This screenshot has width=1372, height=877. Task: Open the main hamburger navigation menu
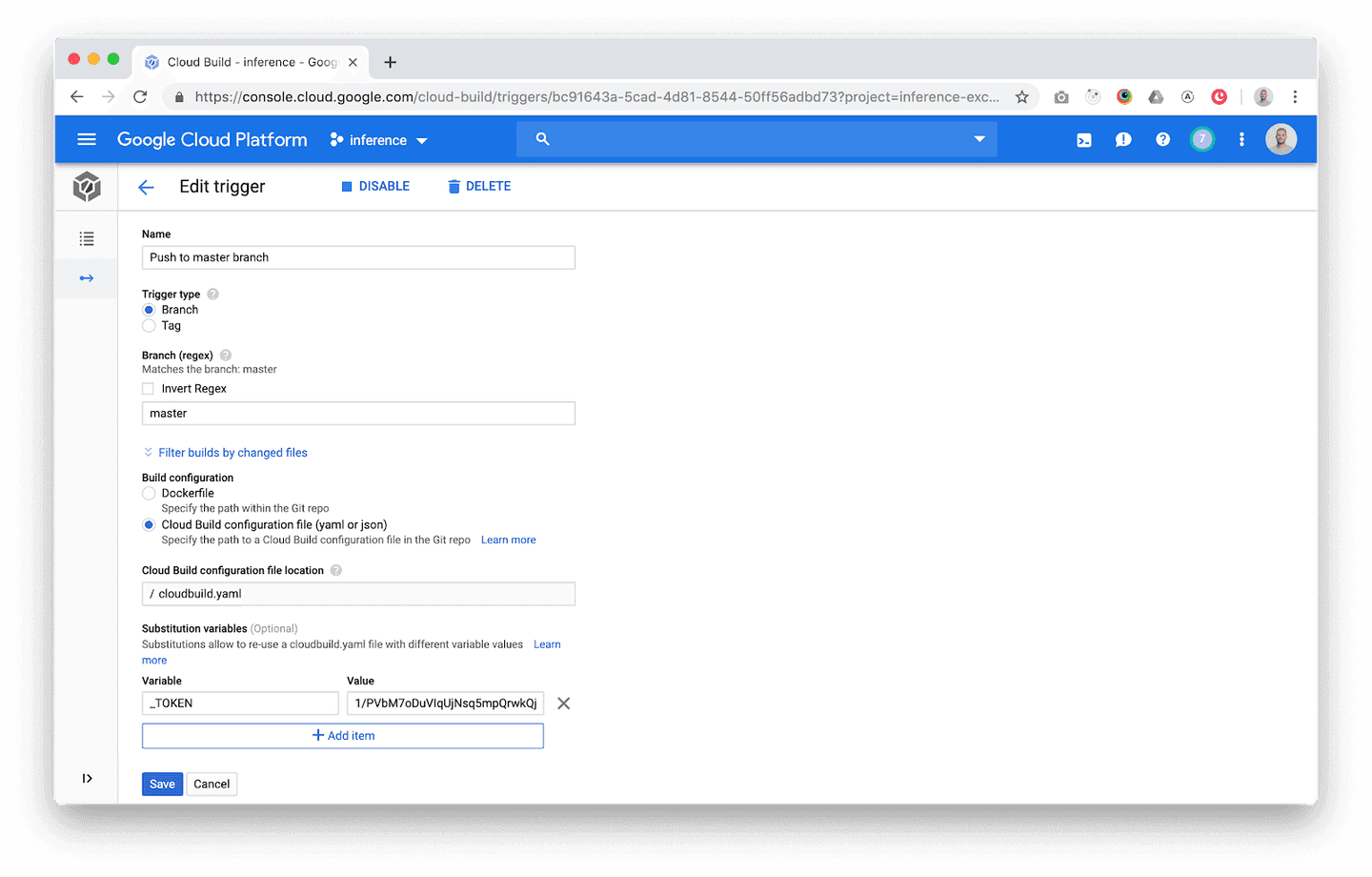click(87, 140)
